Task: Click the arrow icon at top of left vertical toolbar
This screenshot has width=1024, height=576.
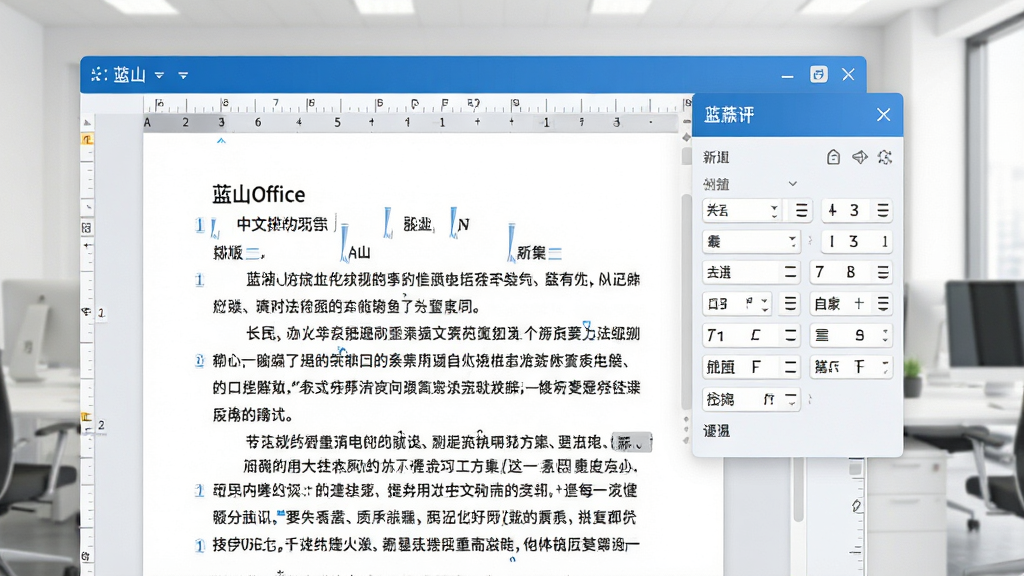Action: [x=87, y=123]
